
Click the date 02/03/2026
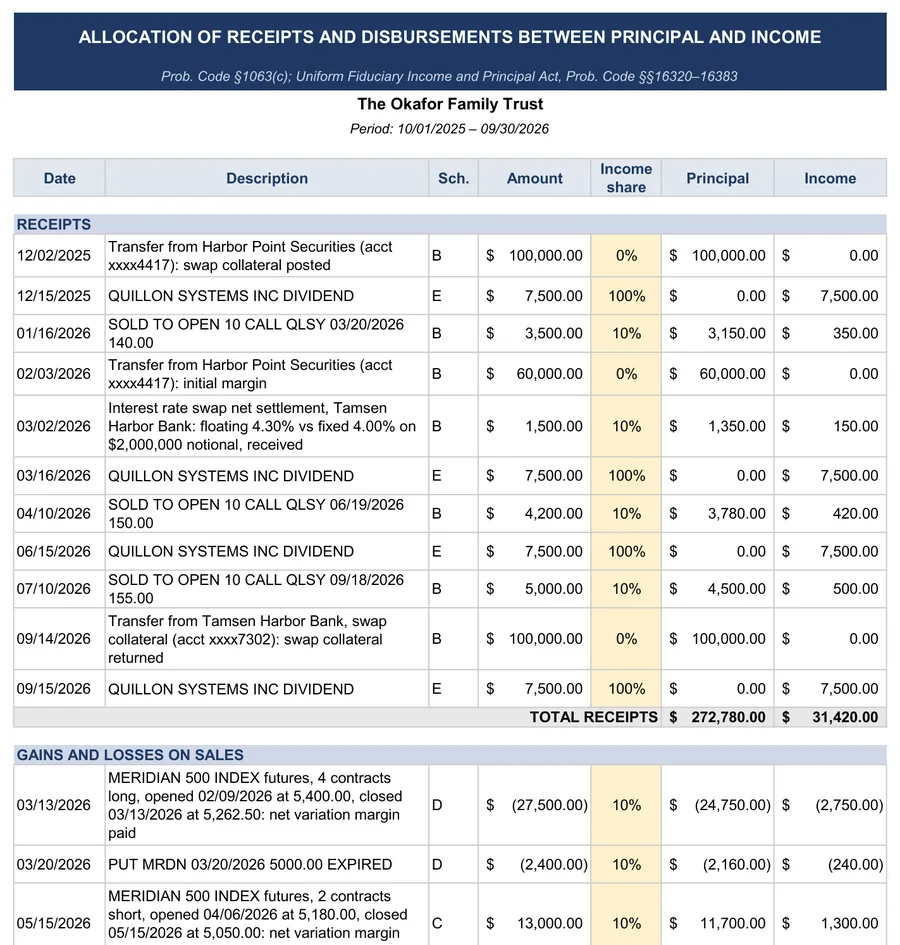pos(54,374)
